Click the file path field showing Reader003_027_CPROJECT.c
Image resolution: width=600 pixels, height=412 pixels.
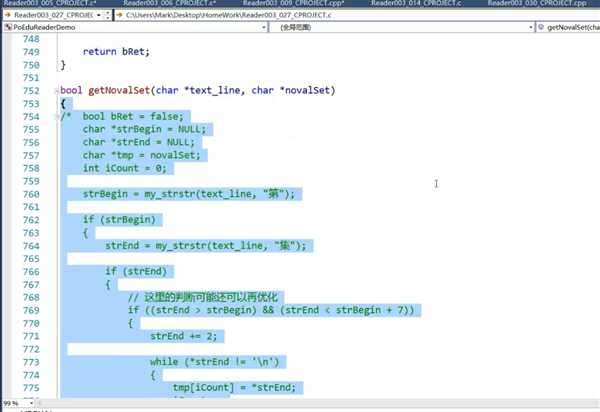(x=228, y=15)
